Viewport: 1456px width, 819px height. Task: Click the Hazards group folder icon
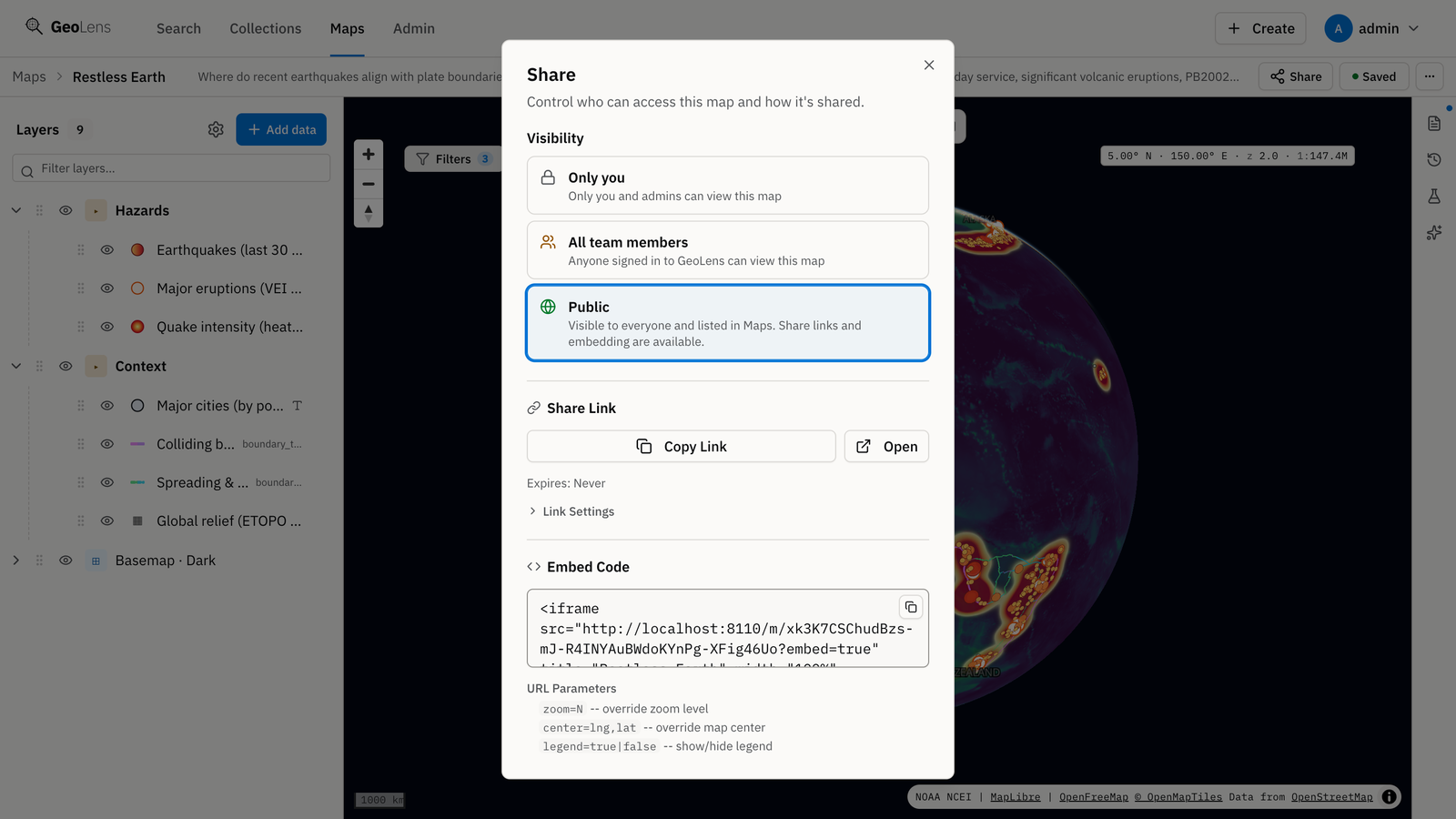pos(96,210)
